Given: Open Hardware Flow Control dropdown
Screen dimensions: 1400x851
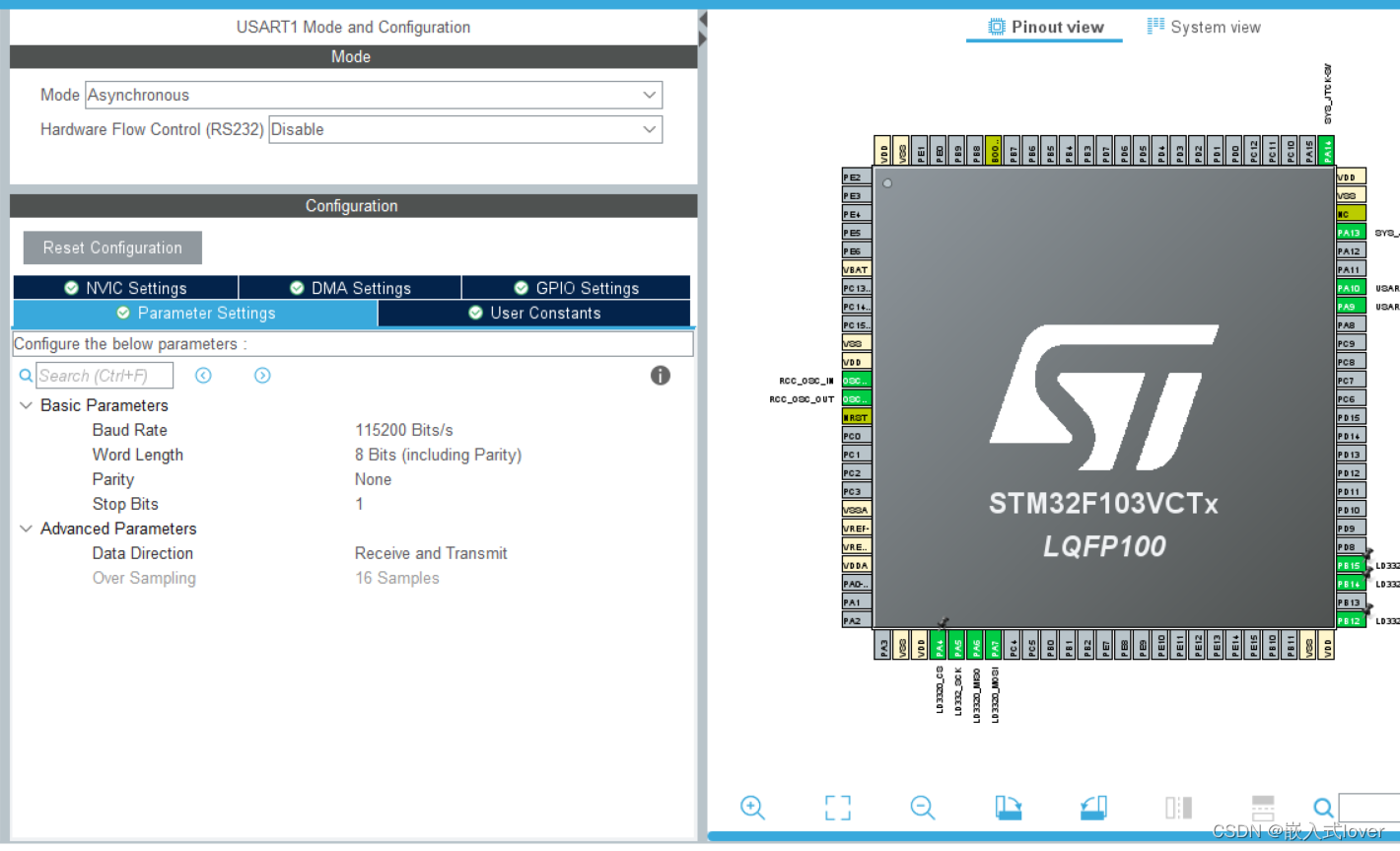Looking at the screenshot, I should click(x=465, y=129).
